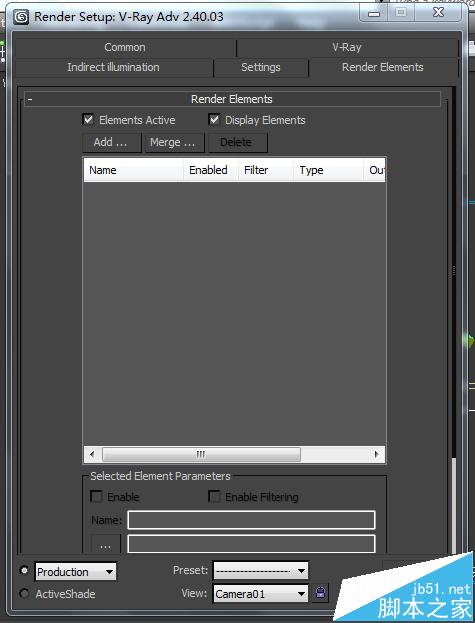
Task: Click the horizontal scrollbar left arrow
Action: coord(93,454)
